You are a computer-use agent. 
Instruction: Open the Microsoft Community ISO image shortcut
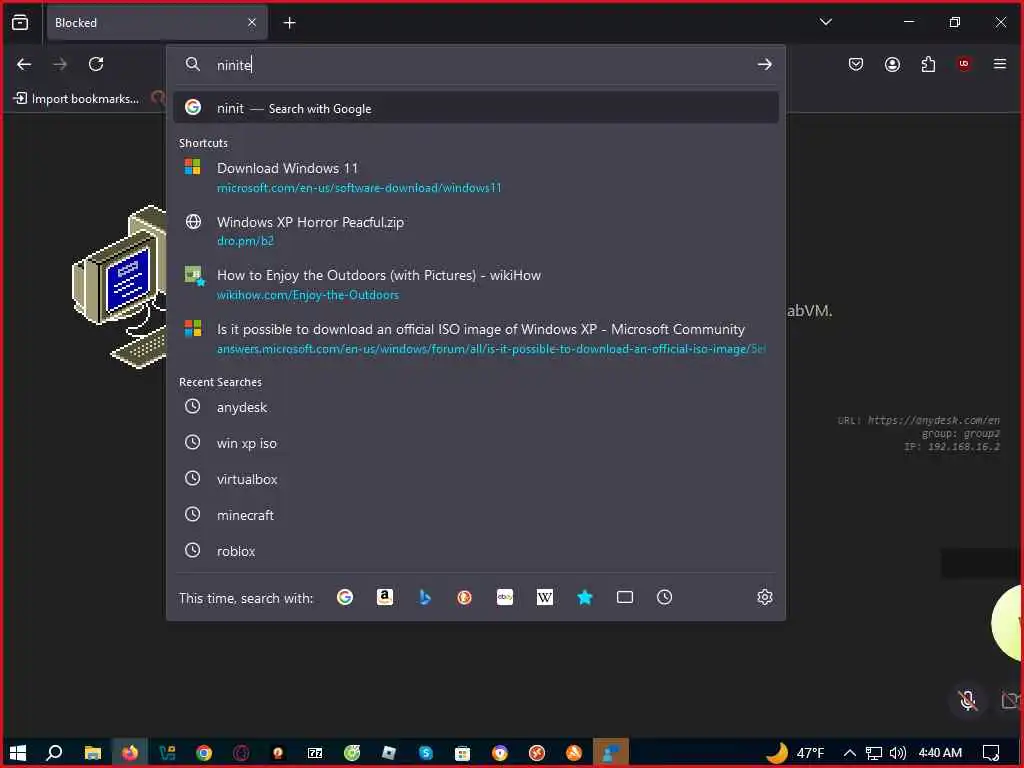pos(475,338)
